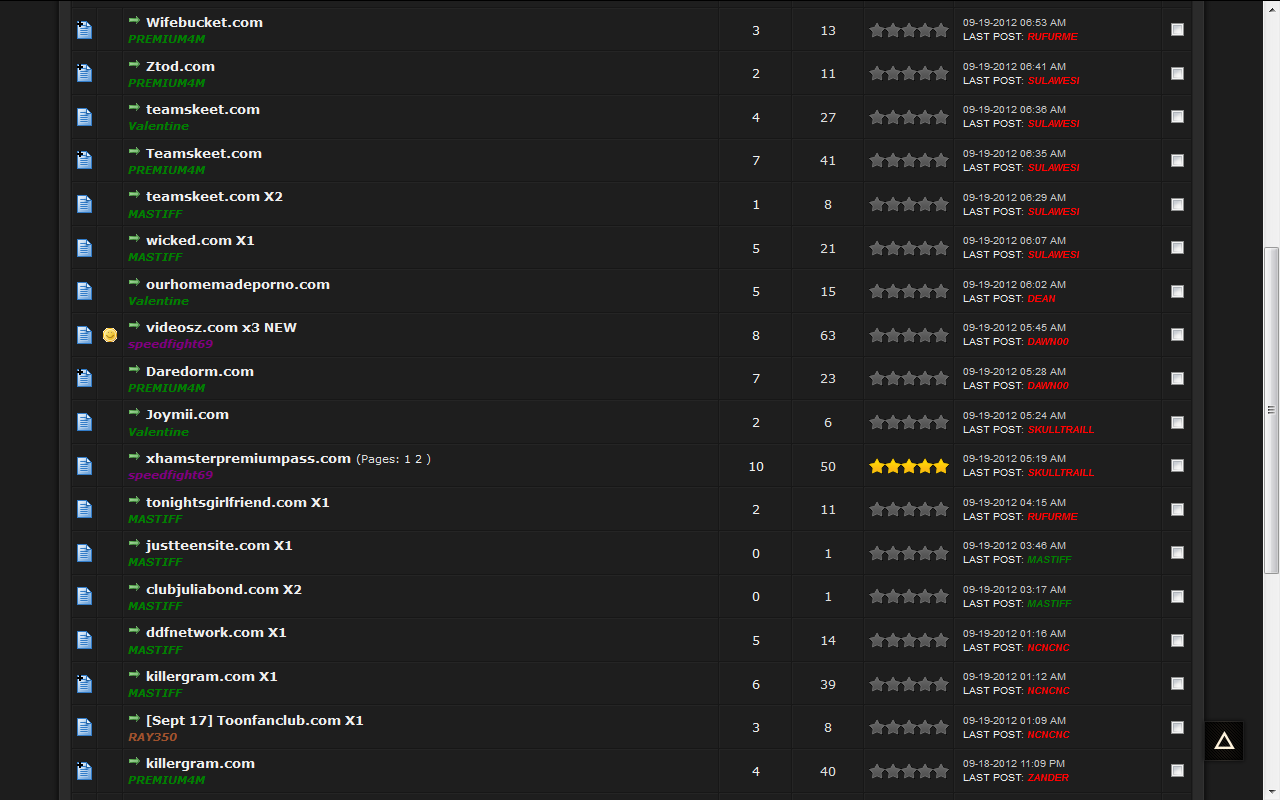The width and height of the screenshot is (1280, 800).
Task: Click green arrow beside videosz.com x3 NEW
Action: (134, 326)
